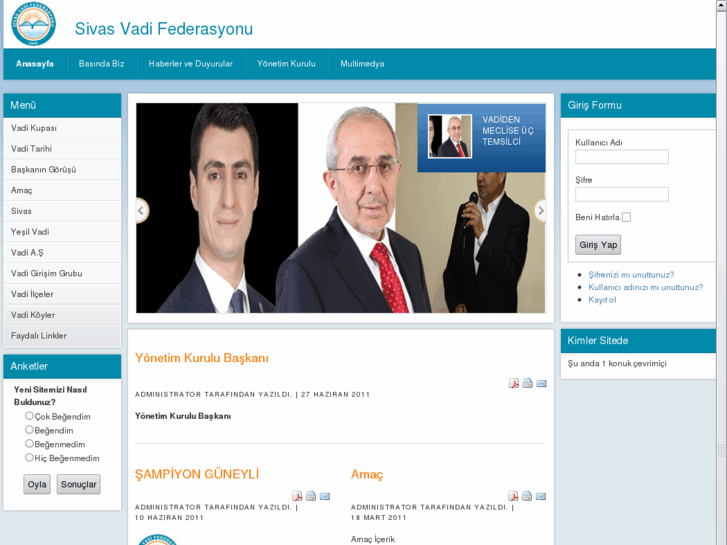
Task: Show next slide with right arrow
Action: pos(540,211)
